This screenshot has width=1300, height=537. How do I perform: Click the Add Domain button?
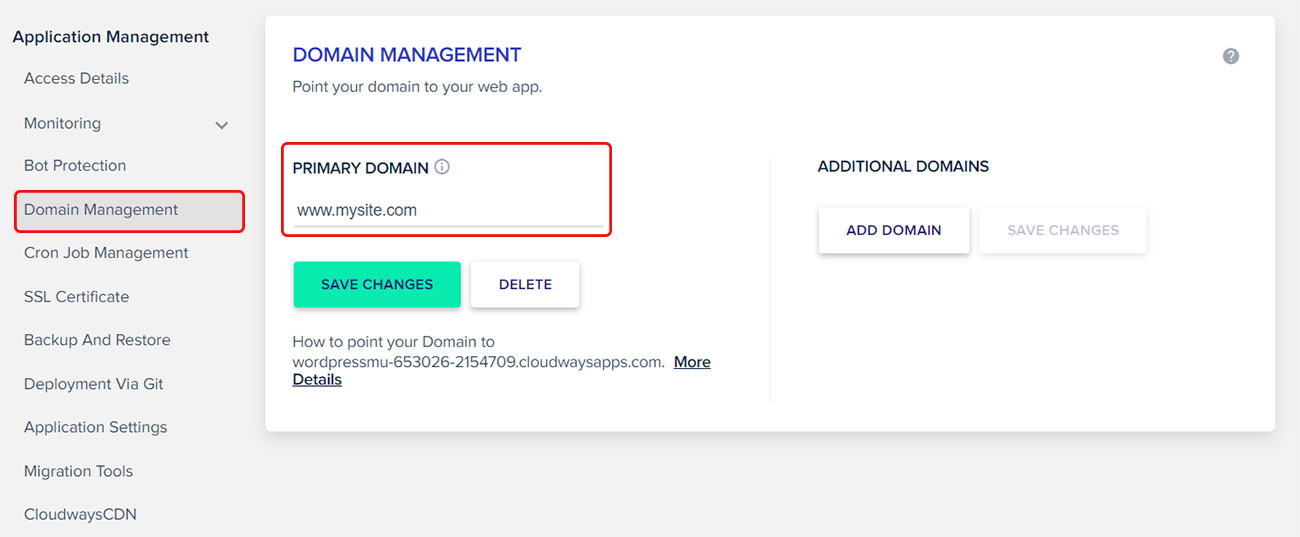pos(893,231)
